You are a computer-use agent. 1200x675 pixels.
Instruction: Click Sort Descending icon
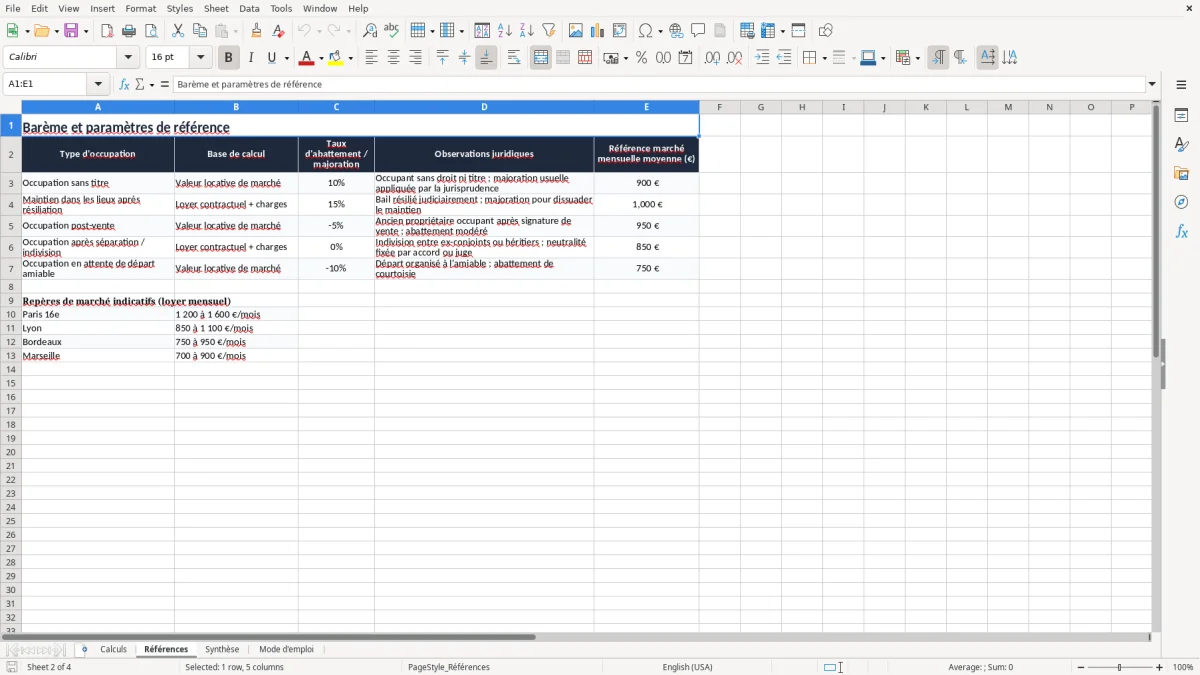(526, 31)
